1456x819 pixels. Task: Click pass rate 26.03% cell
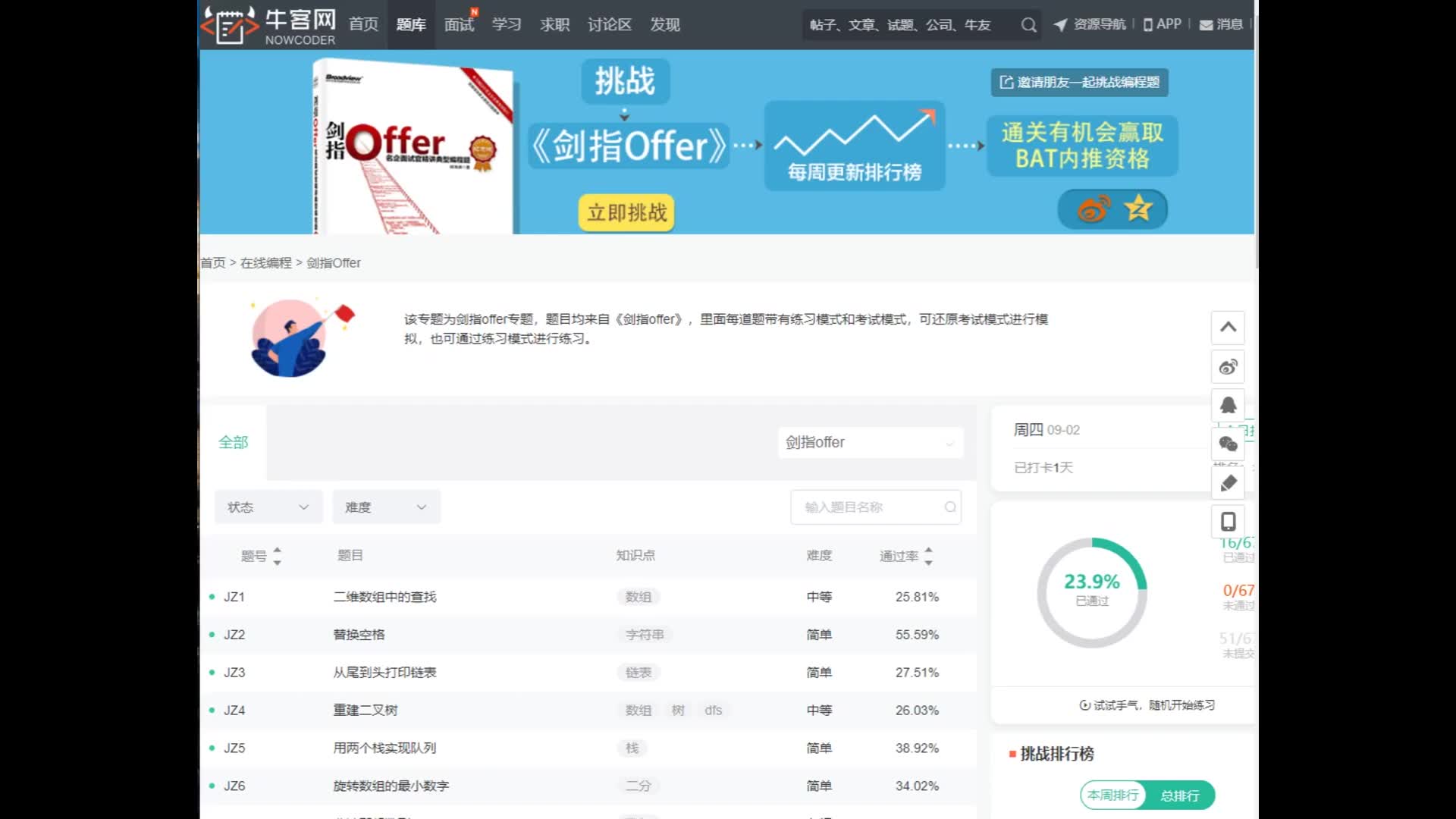[x=917, y=711]
